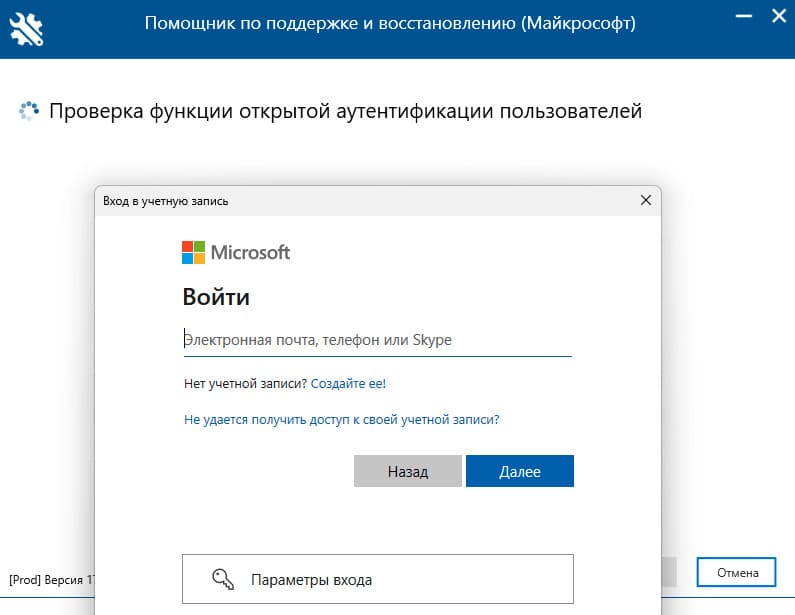
Task: Click the main window title text
Action: point(390,23)
